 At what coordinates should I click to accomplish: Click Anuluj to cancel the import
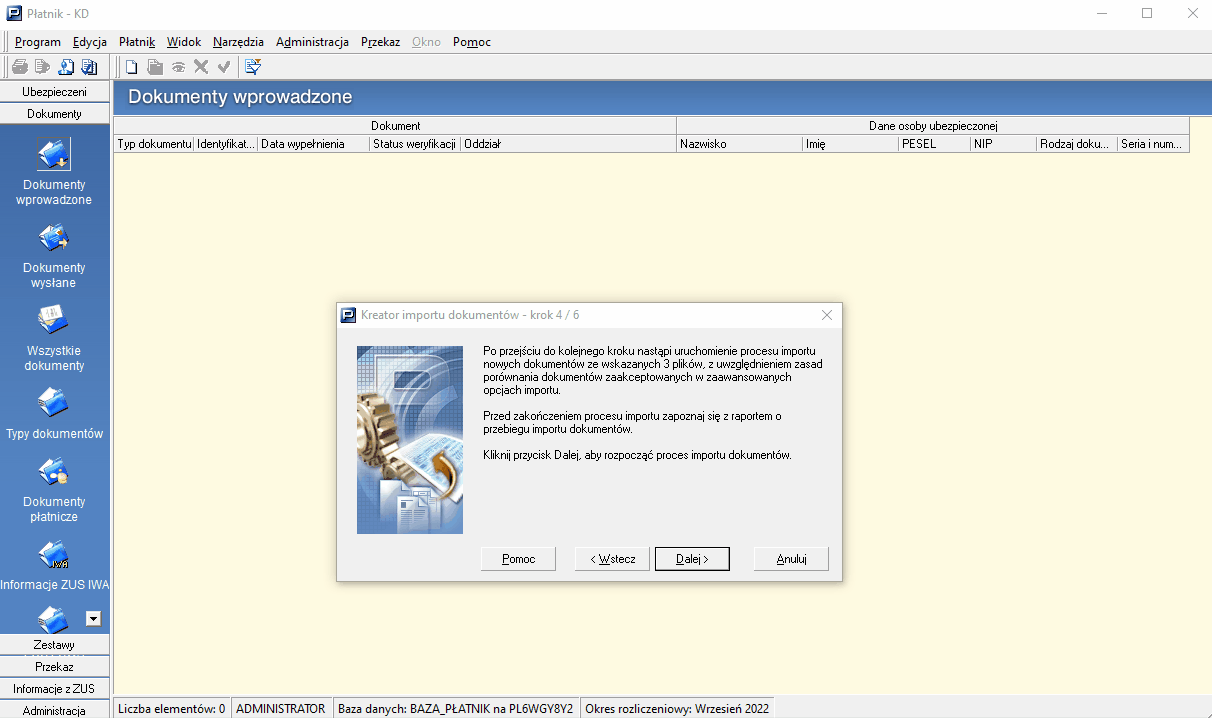(791, 559)
